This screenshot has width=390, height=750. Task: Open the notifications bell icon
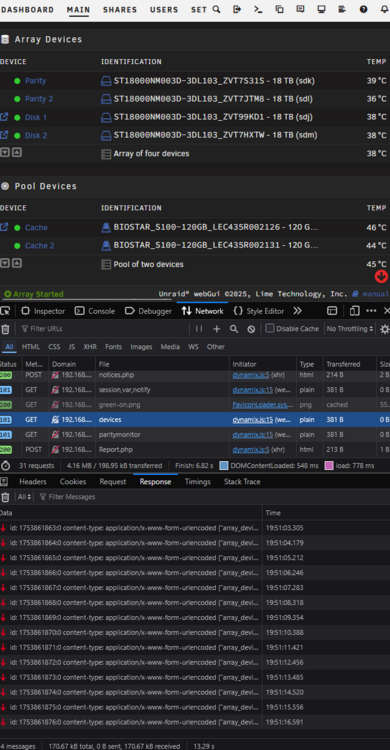(x=384, y=9)
